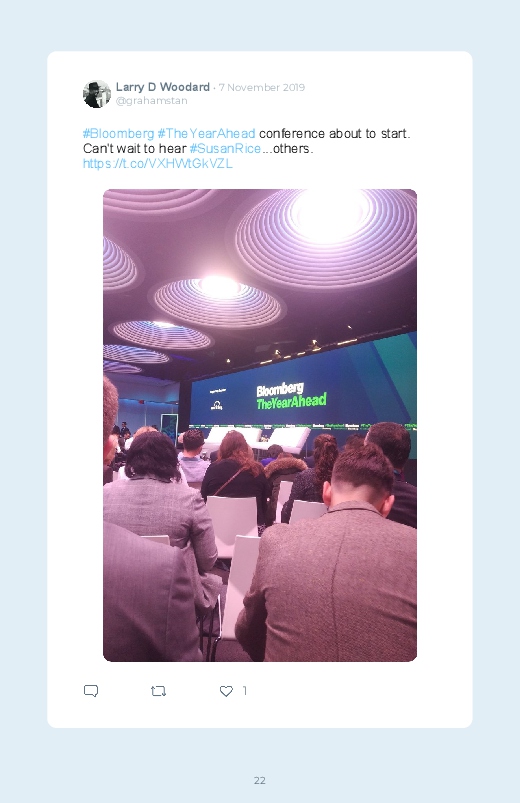Screen dimensions: 520x803
Task: Click the Larry D Woodard author name
Action: (163, 87)
